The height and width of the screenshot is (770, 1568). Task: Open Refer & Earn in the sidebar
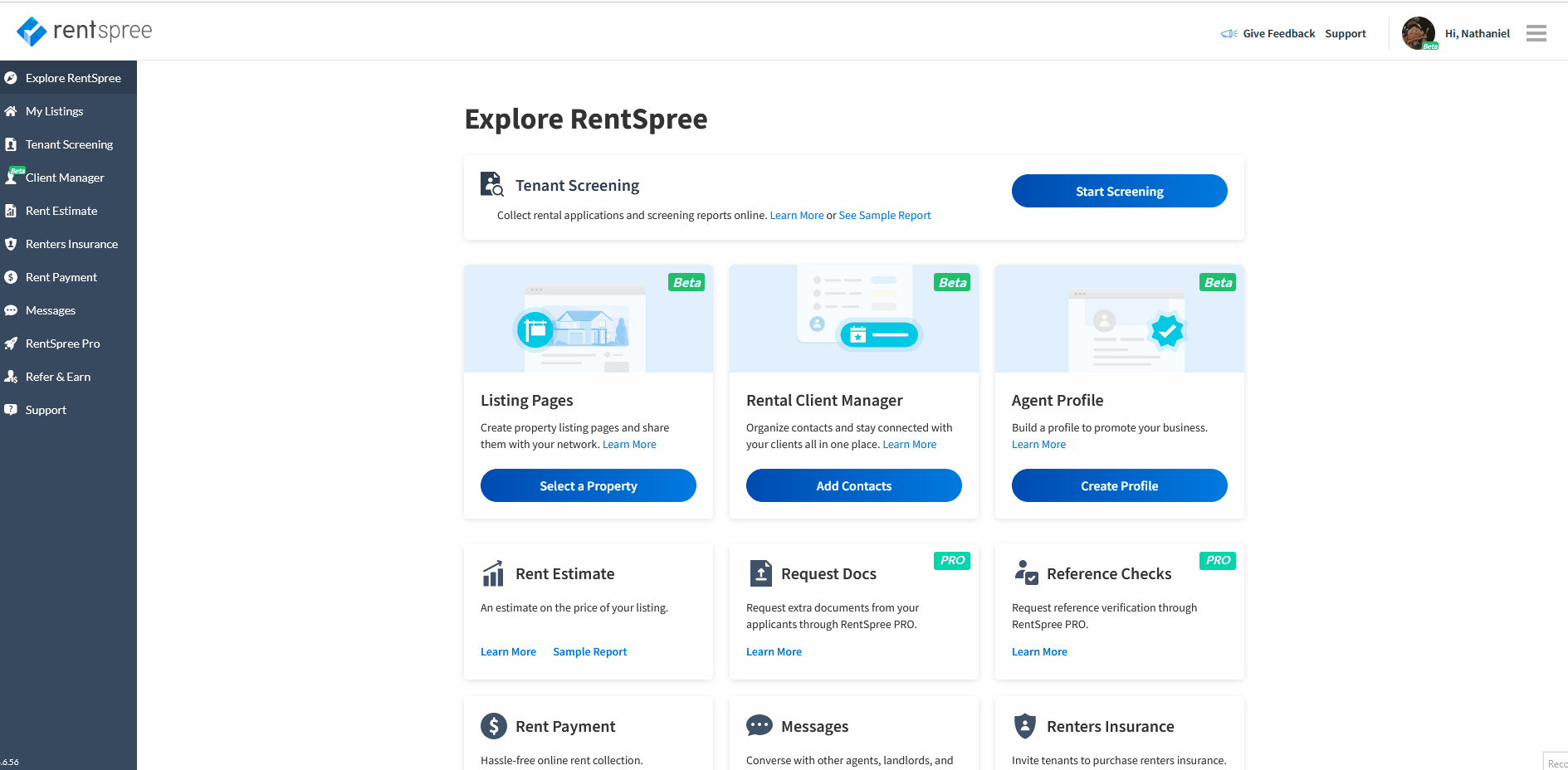point(68,377)
